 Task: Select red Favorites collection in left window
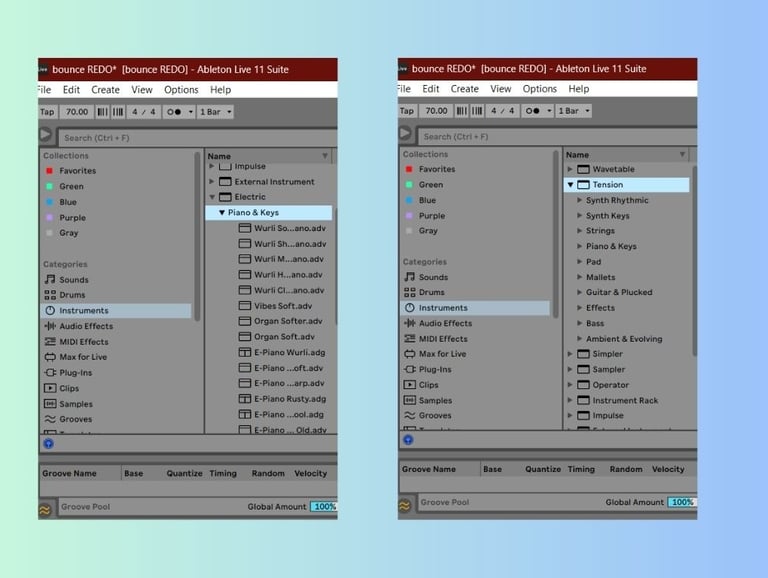click(x=72, y=170)
